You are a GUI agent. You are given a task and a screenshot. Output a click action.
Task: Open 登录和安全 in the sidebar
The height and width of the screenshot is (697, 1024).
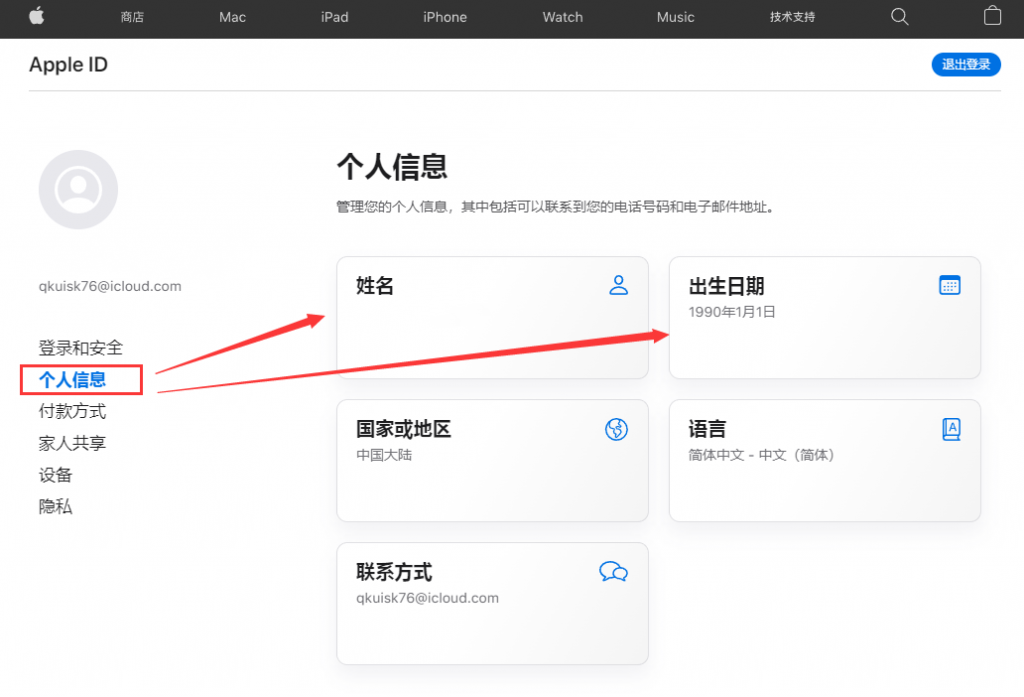[81, 348]
